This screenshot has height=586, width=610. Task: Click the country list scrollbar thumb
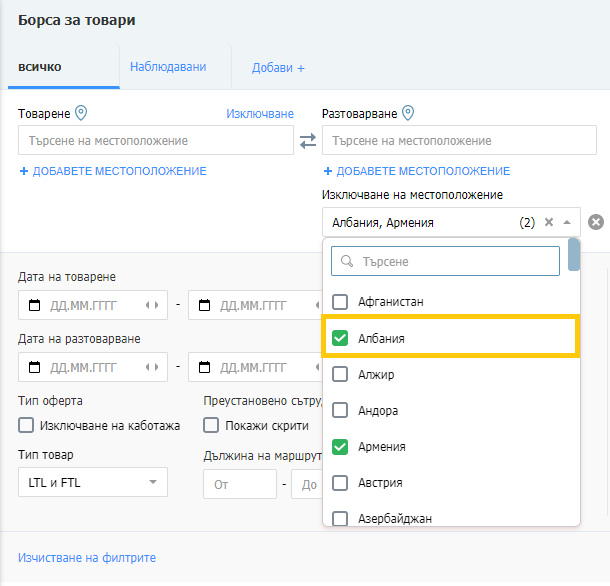point(573,254)
